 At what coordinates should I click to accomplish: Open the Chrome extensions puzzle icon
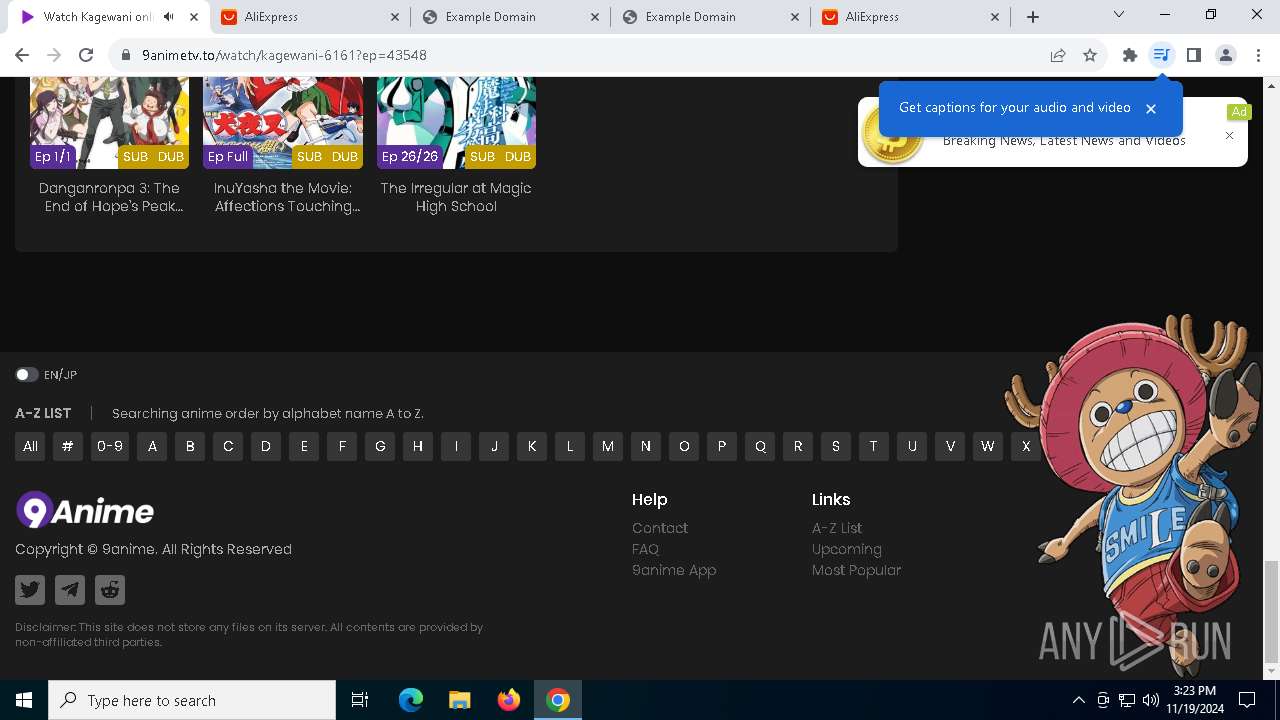(1129, 55)
